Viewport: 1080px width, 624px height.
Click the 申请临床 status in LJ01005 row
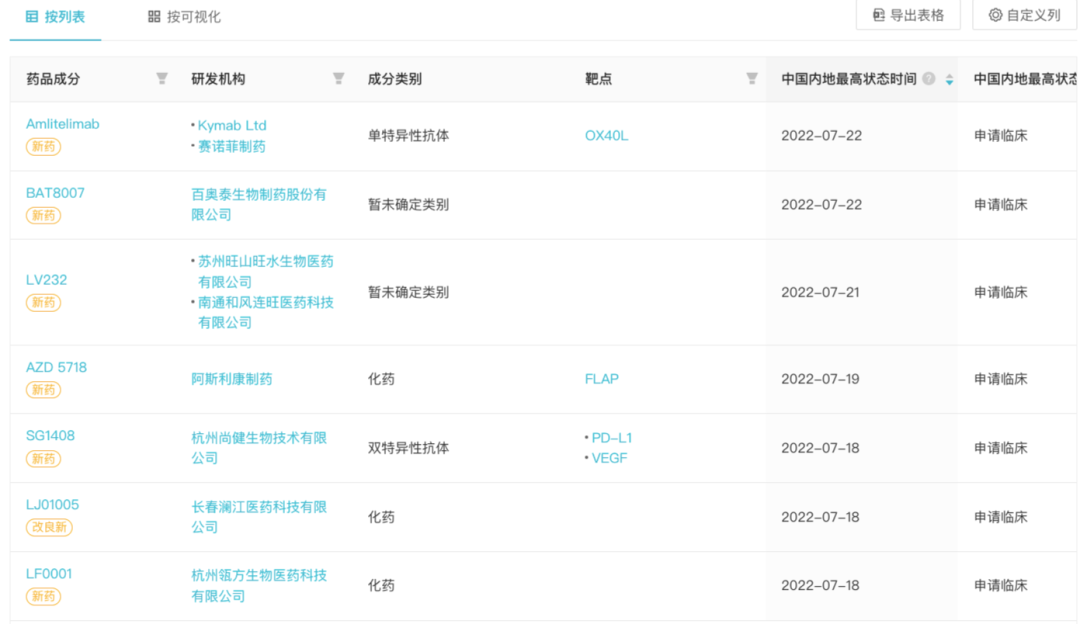(x=1001, y=517)
